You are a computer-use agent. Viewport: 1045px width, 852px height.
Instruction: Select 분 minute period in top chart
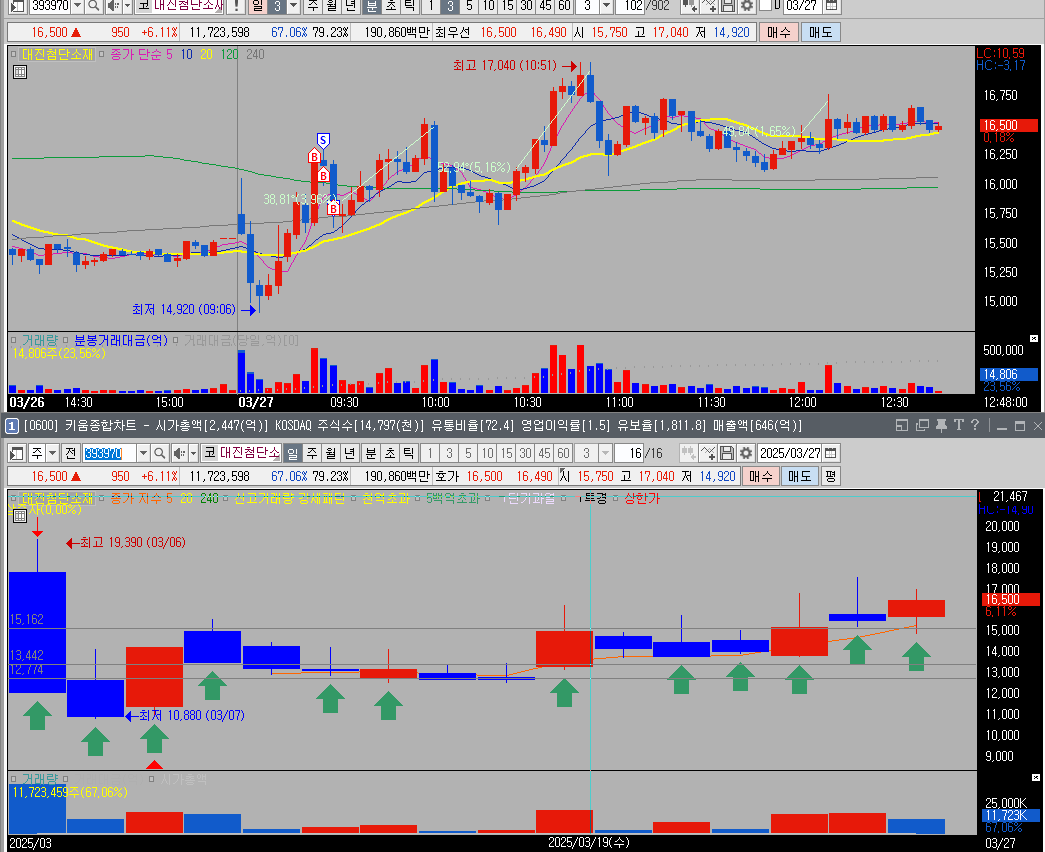[372, 6]
